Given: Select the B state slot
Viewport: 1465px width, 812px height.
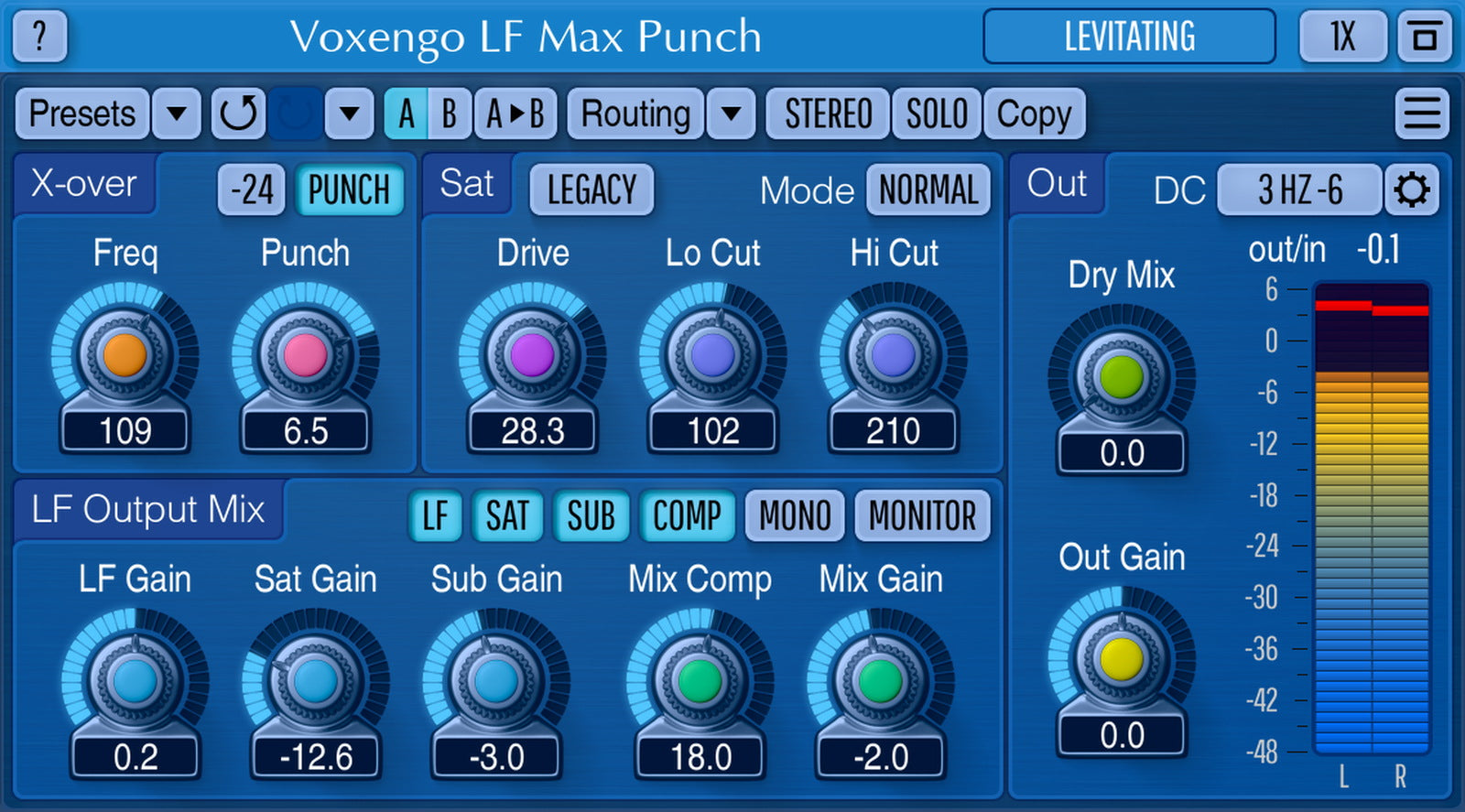Looking at the screenshot, I should click(x=449, y=114).
